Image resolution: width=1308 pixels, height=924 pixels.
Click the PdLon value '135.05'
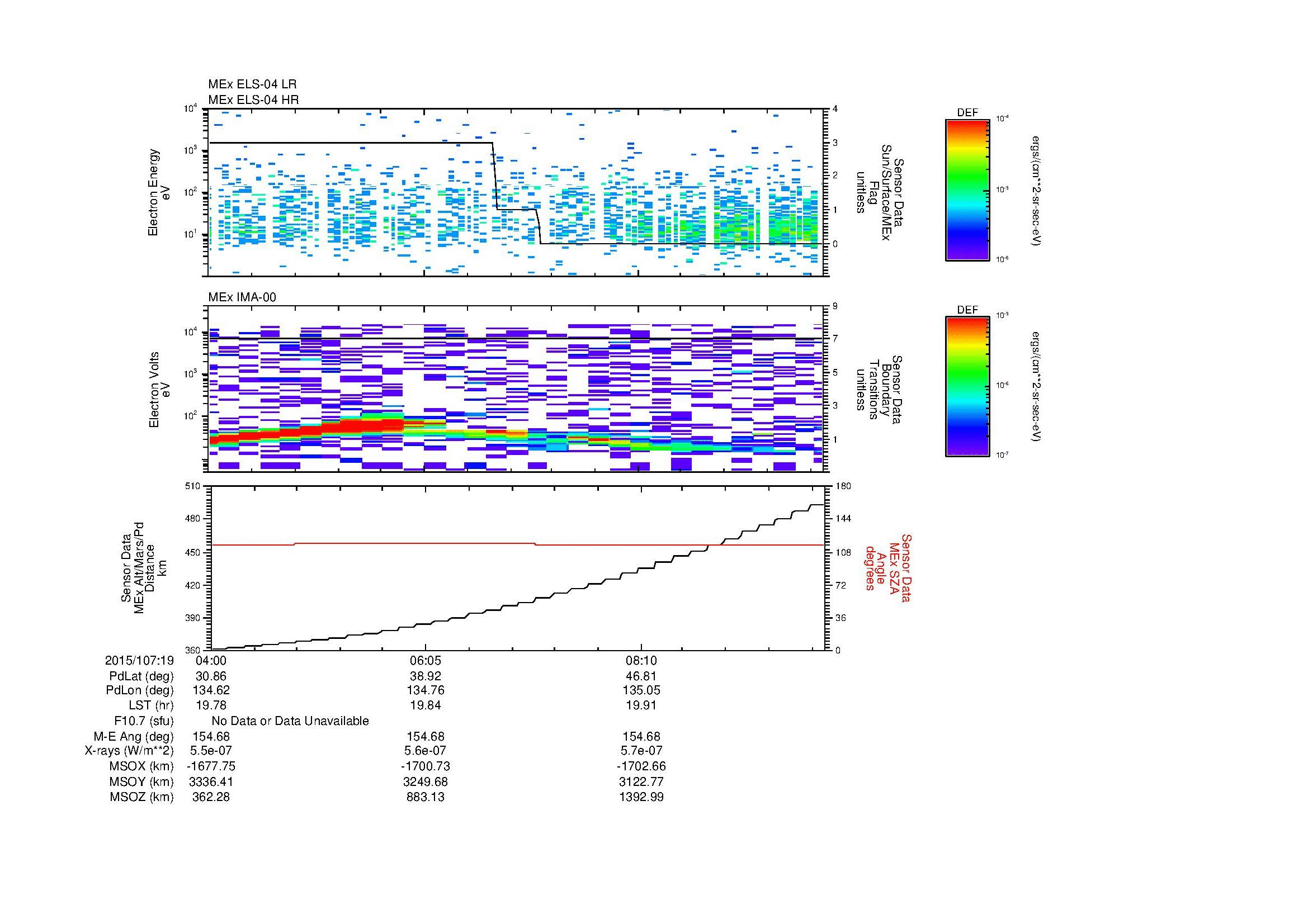(641, 690)
